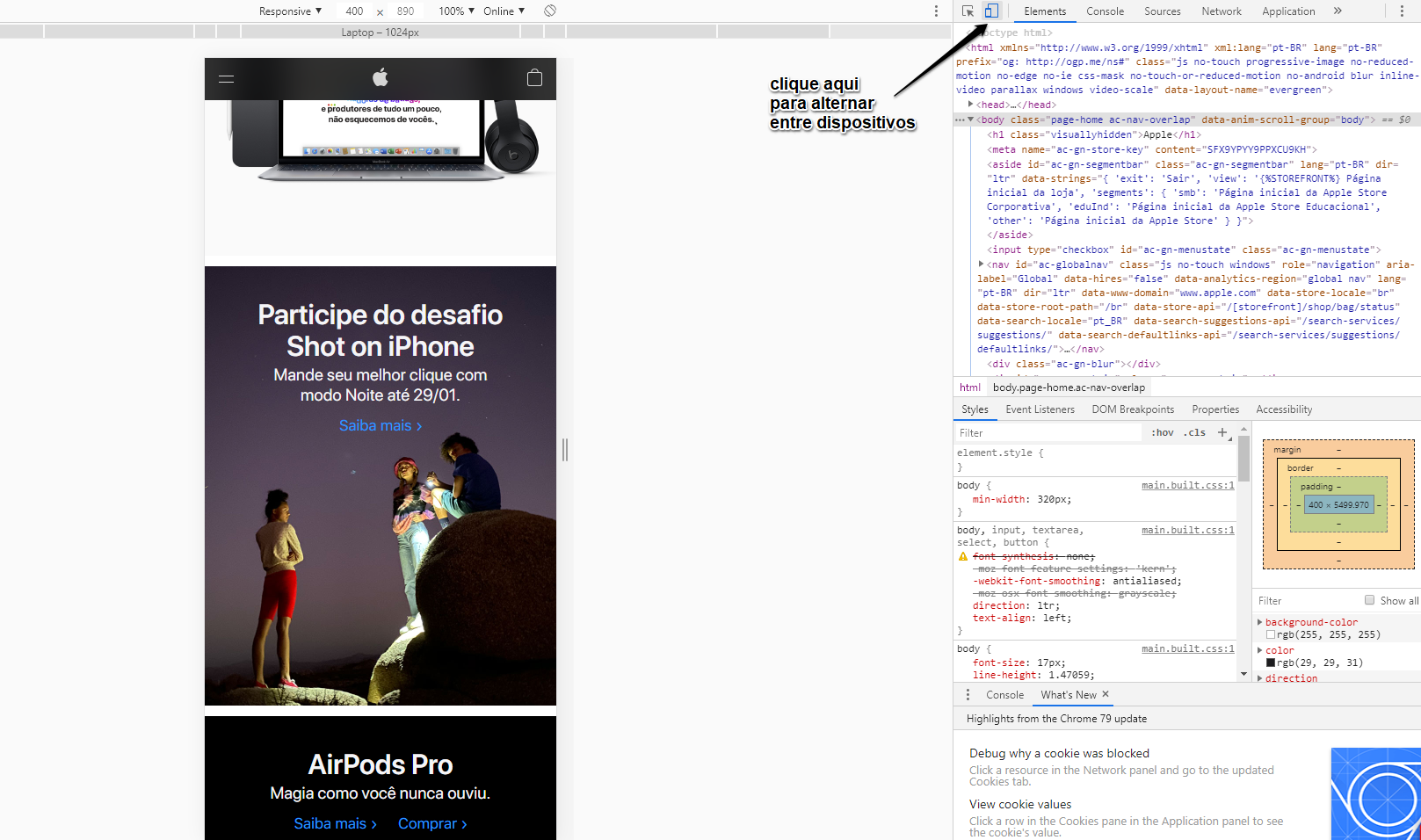The width and height of the screenshot is (1421, 840).
Task: Click the viewport right-edge resize handle
Action: click(565, 450)
